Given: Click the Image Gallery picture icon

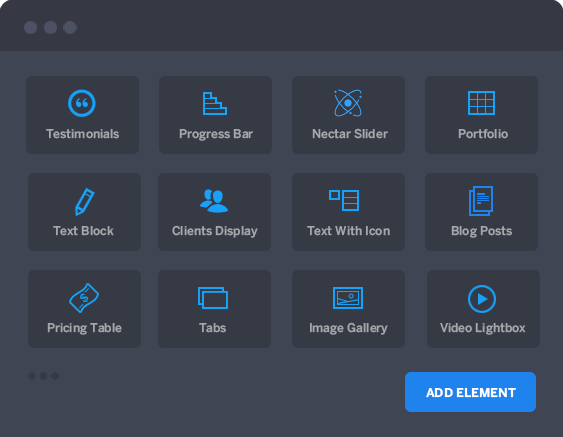Looking at the screenshot, I should click(x=348, y=298).
